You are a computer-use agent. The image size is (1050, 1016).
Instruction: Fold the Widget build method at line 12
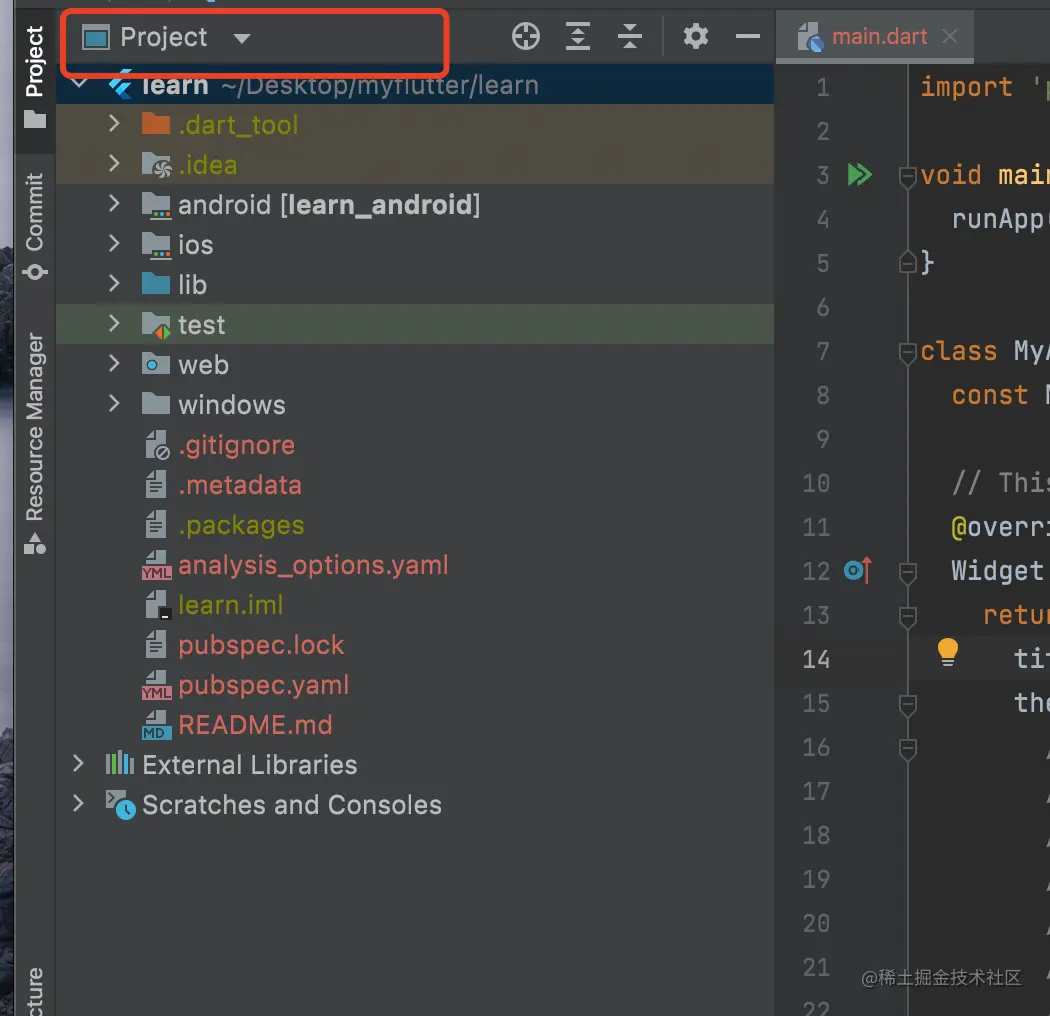click(907, 573)
